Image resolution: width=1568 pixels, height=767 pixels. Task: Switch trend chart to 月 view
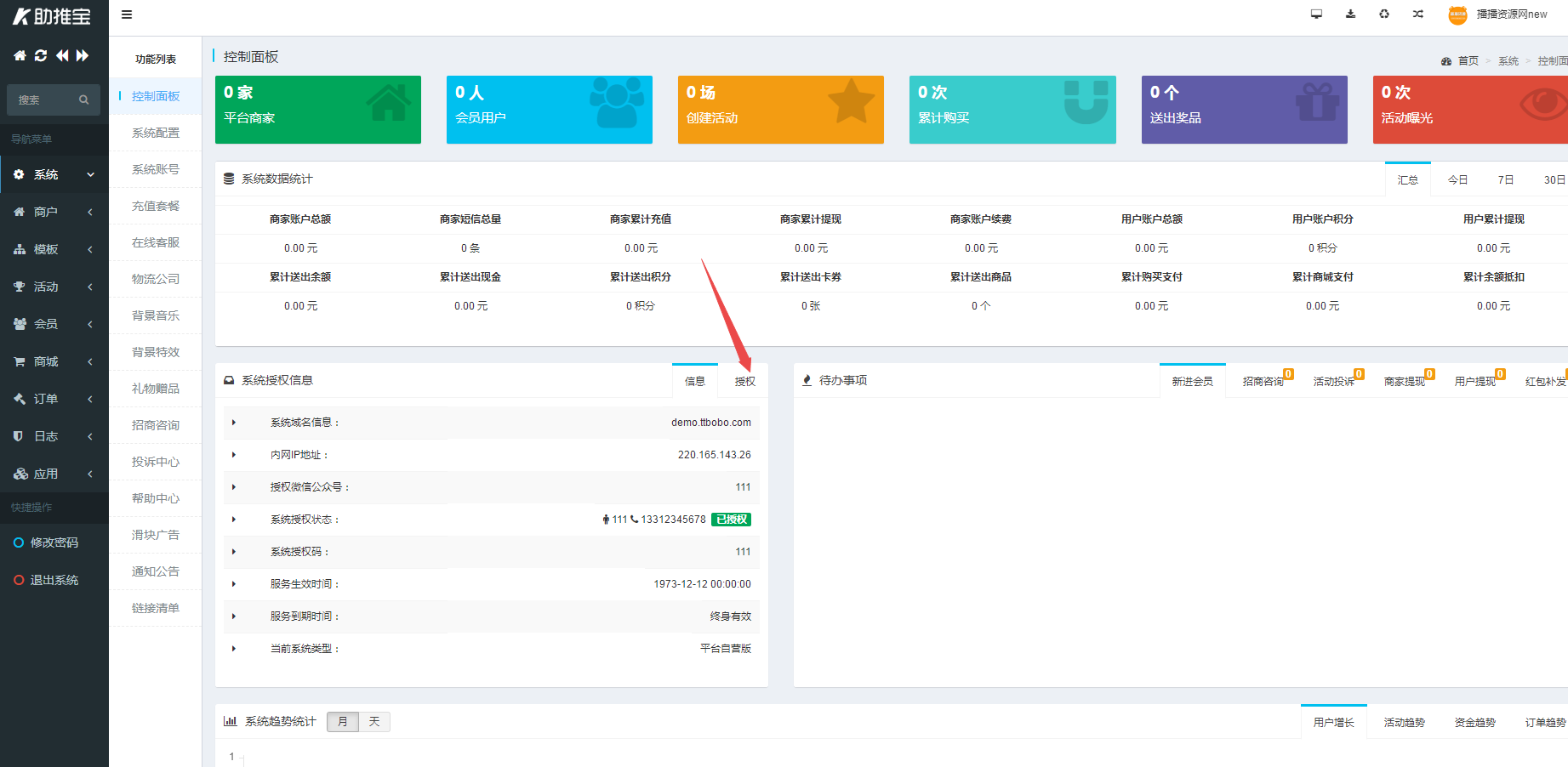[343, 722]
